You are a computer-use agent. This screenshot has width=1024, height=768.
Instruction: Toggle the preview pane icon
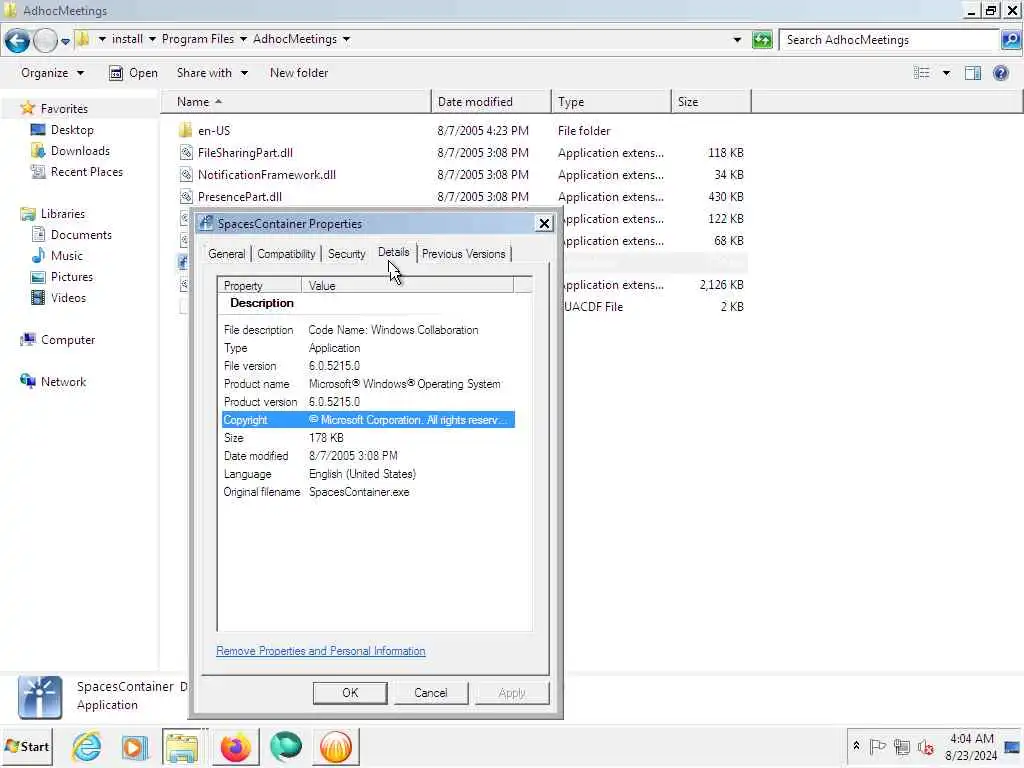[x=973, y=73]
